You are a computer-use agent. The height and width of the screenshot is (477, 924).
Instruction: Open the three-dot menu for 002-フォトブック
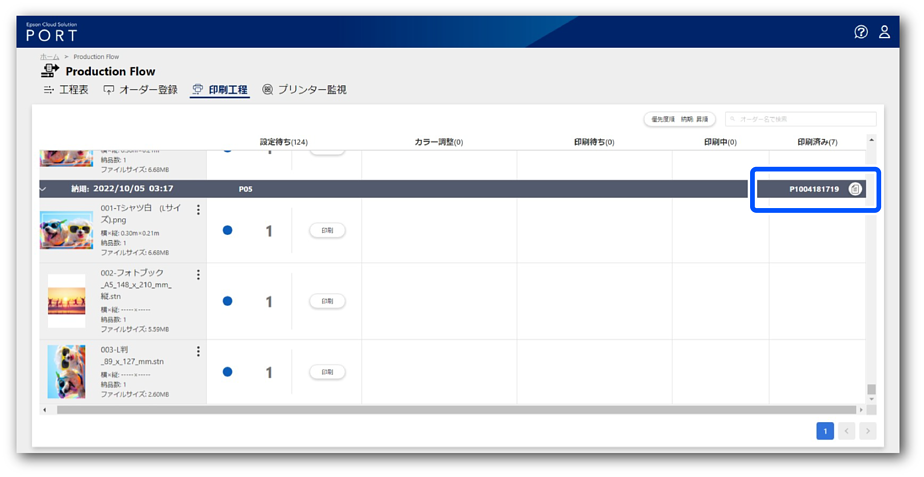[198, 275]
